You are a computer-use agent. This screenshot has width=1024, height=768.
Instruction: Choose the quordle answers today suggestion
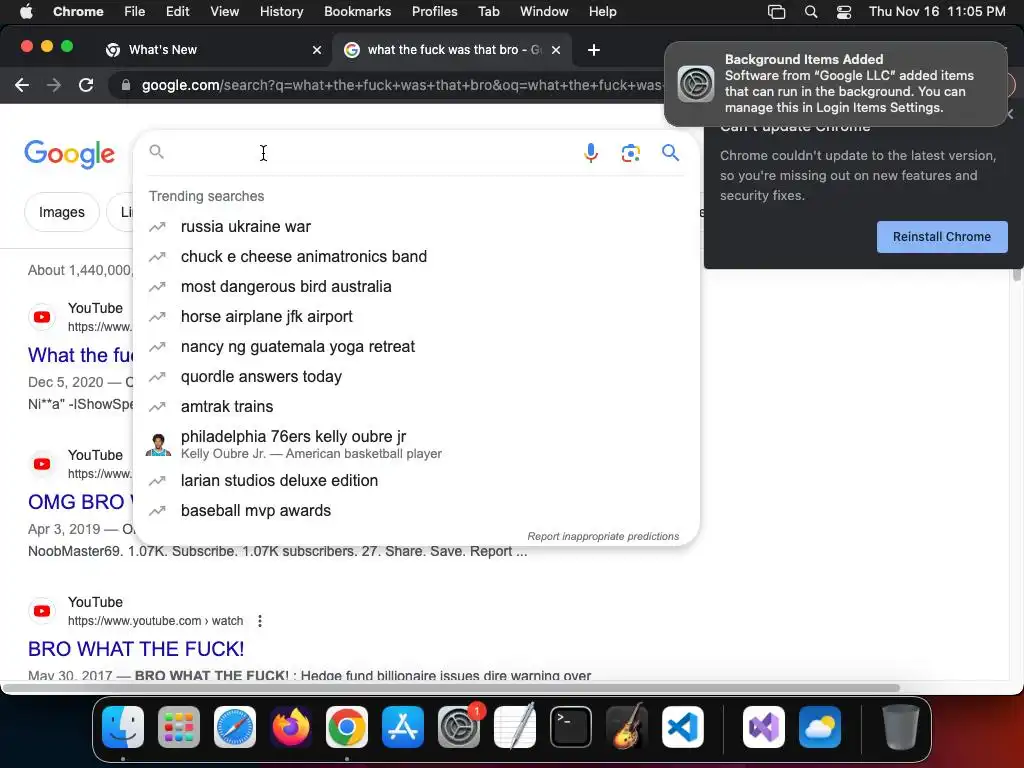click(x=261, y=377)
